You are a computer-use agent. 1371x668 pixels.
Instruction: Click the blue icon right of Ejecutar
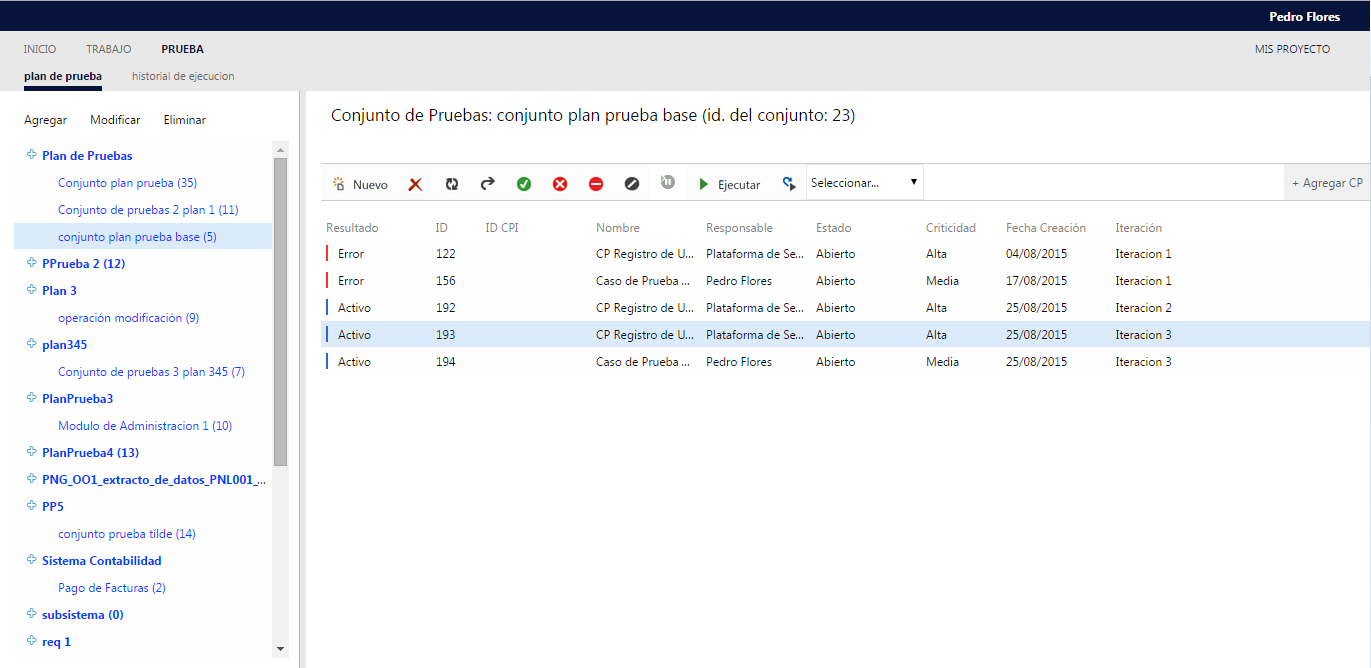[789, 184]
